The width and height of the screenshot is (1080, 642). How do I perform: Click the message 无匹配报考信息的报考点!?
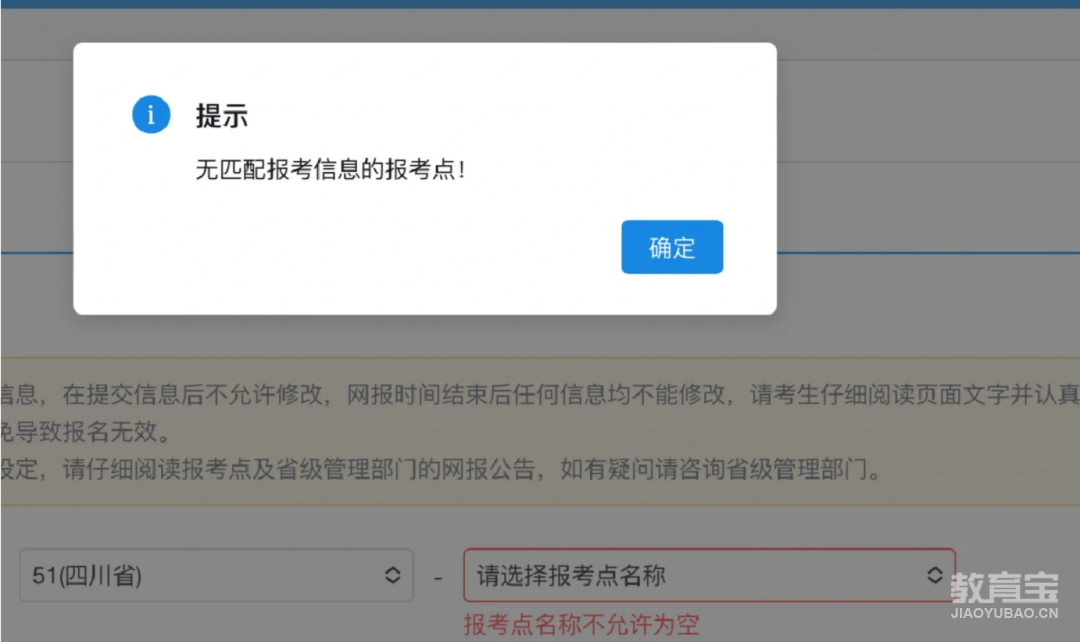coord(330,169)
